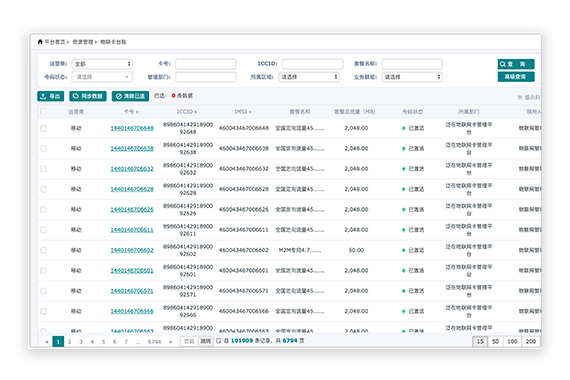Select 100 rows per page

point(512,341)
